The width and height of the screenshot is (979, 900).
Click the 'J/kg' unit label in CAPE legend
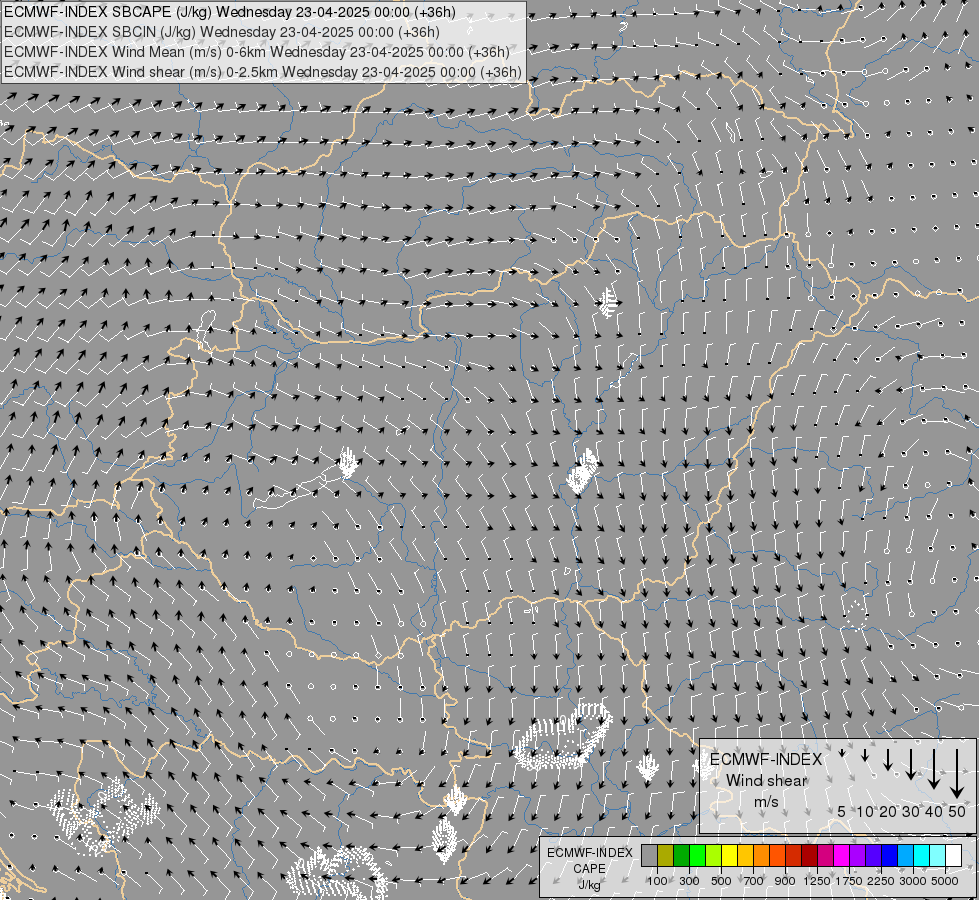click(x=589, y=885)
